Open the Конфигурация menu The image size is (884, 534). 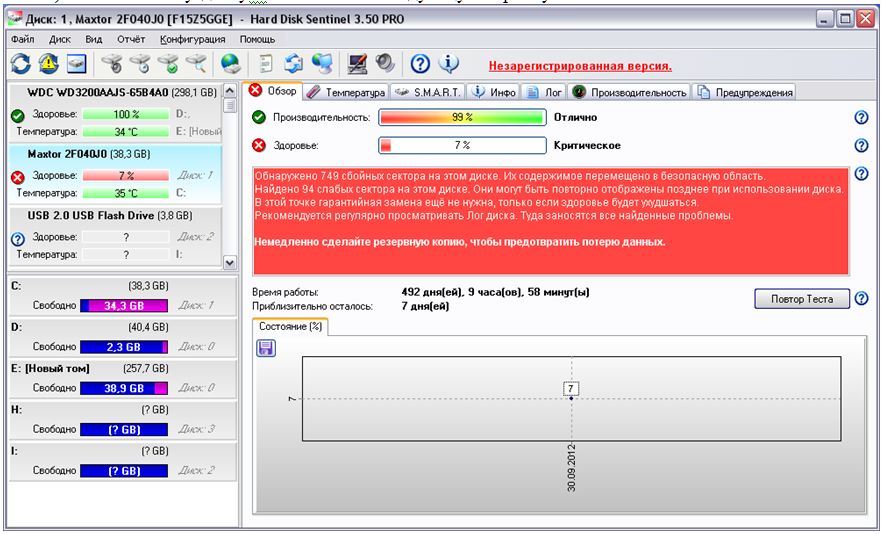(192, 39)
